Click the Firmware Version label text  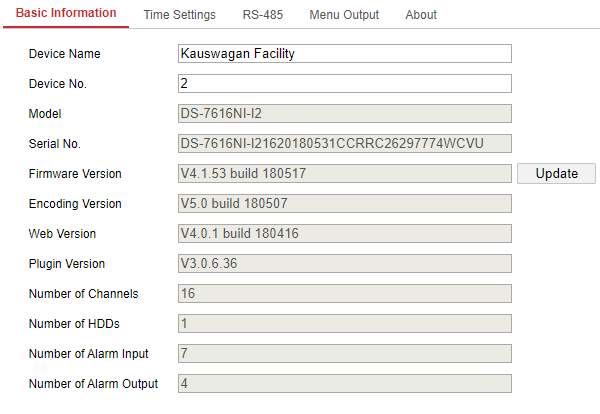(x=75, y=174)
